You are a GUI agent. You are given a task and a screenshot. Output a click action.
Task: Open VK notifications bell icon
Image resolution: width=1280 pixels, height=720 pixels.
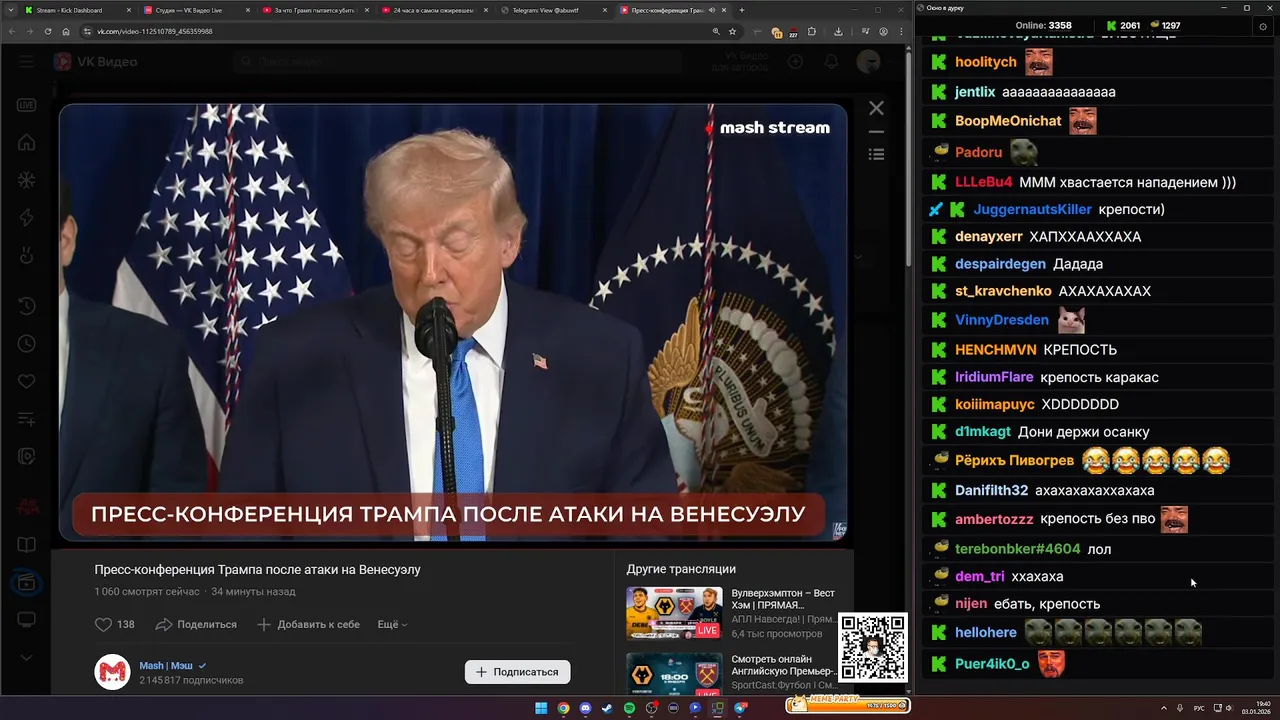(x=831, y=62)
